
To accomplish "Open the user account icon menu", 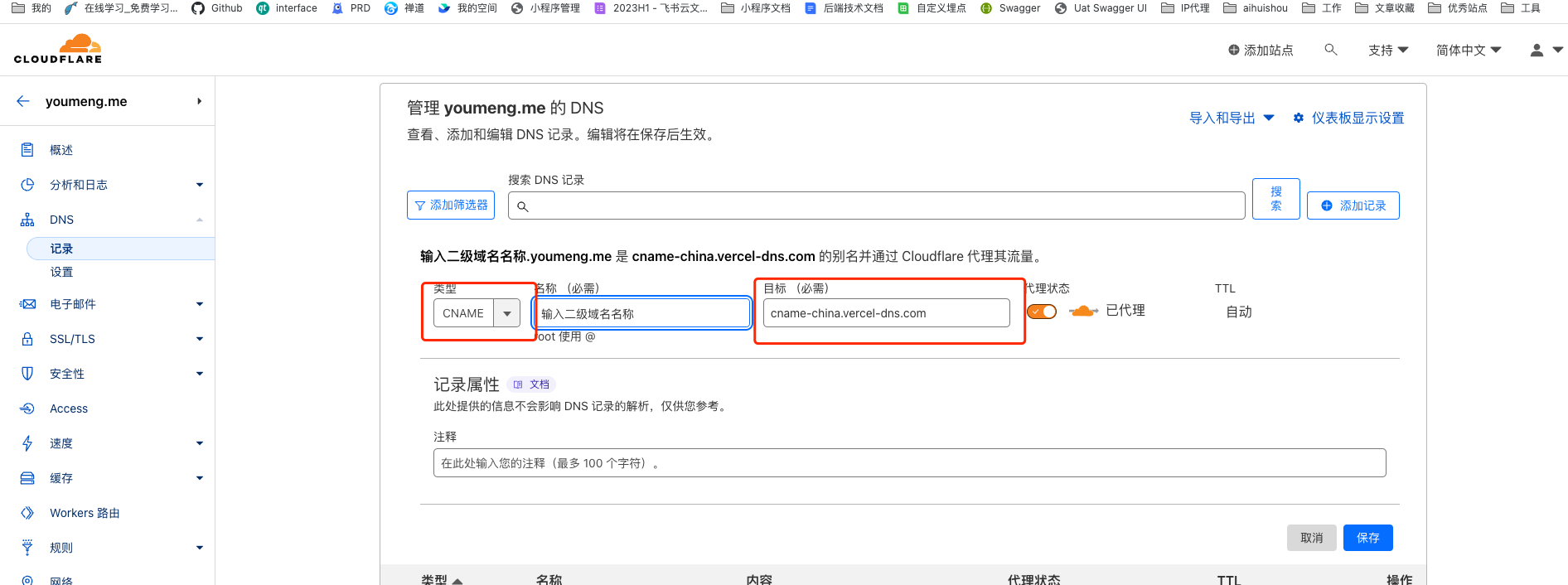I will click(1537, 51).
